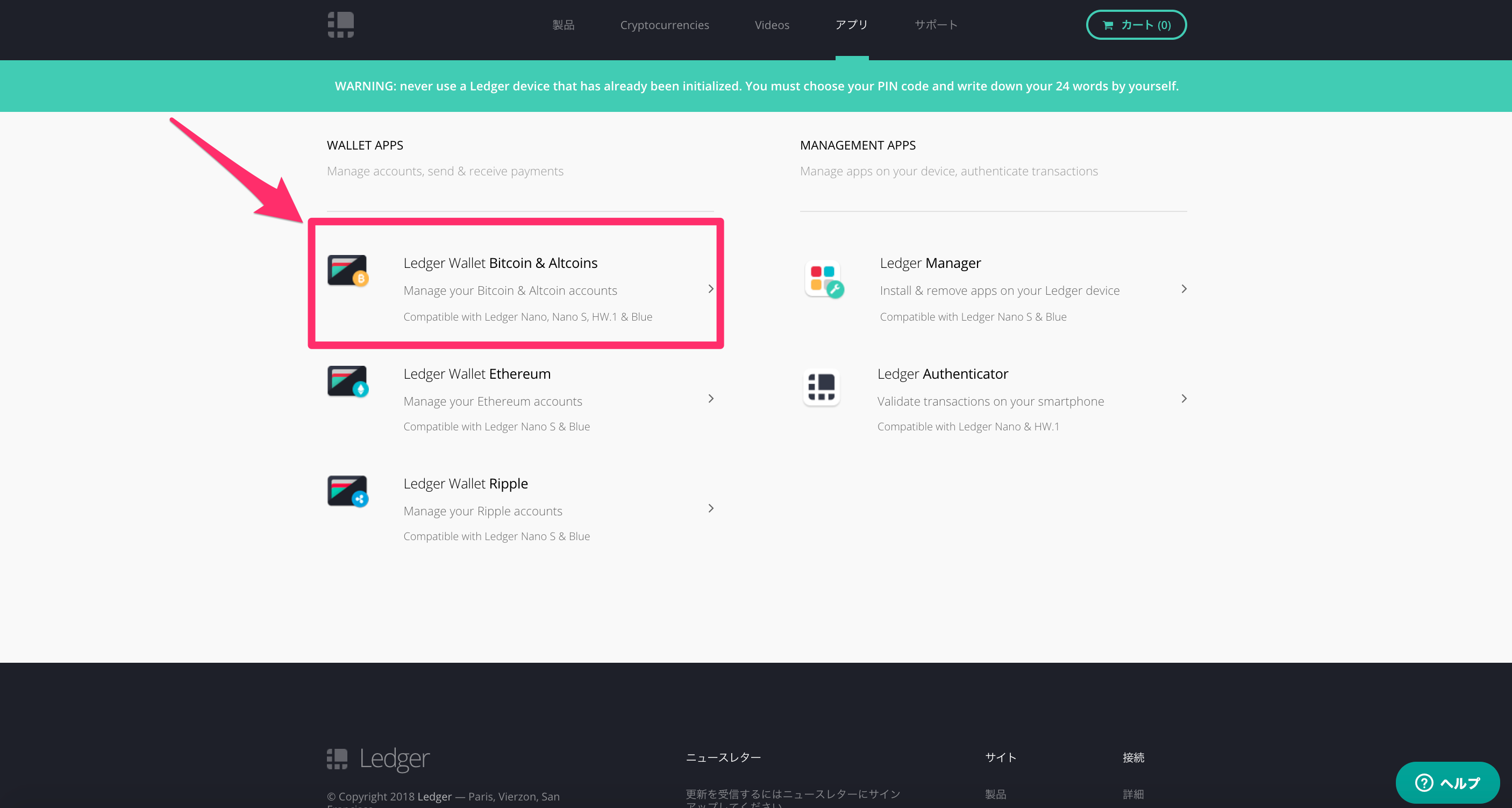1512x808 pixels.
Task: Click the shopping cart icon
Action: [1108, 25]
